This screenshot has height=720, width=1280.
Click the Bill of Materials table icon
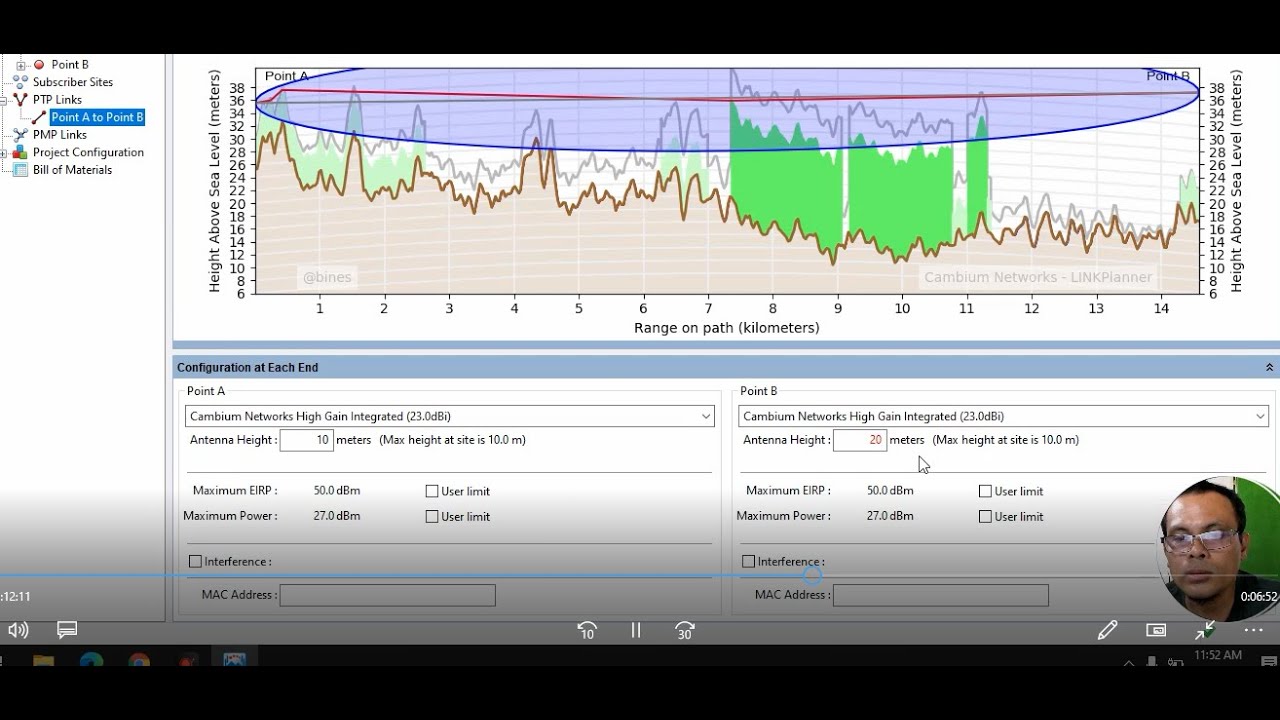point(20,170)
